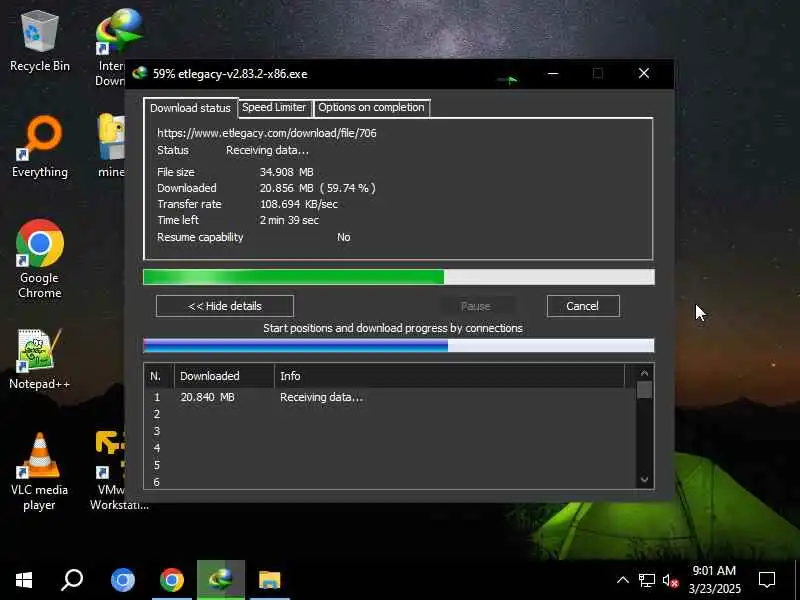
Task: Cancel the etlegacy download
Action: point(583,306)
